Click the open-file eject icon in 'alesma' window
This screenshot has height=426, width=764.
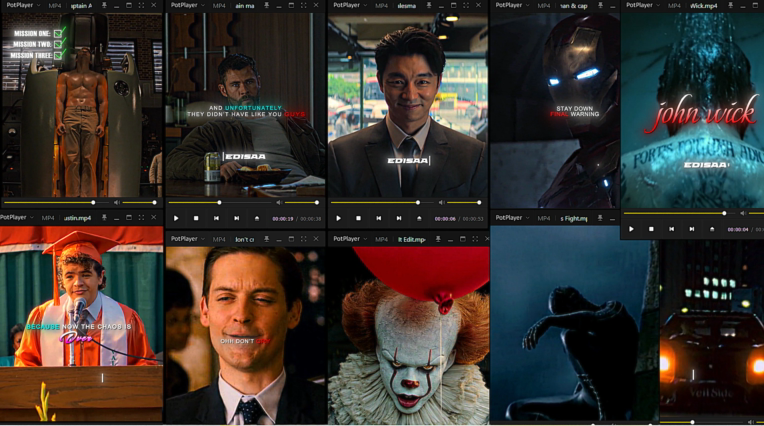coord(419,218)
